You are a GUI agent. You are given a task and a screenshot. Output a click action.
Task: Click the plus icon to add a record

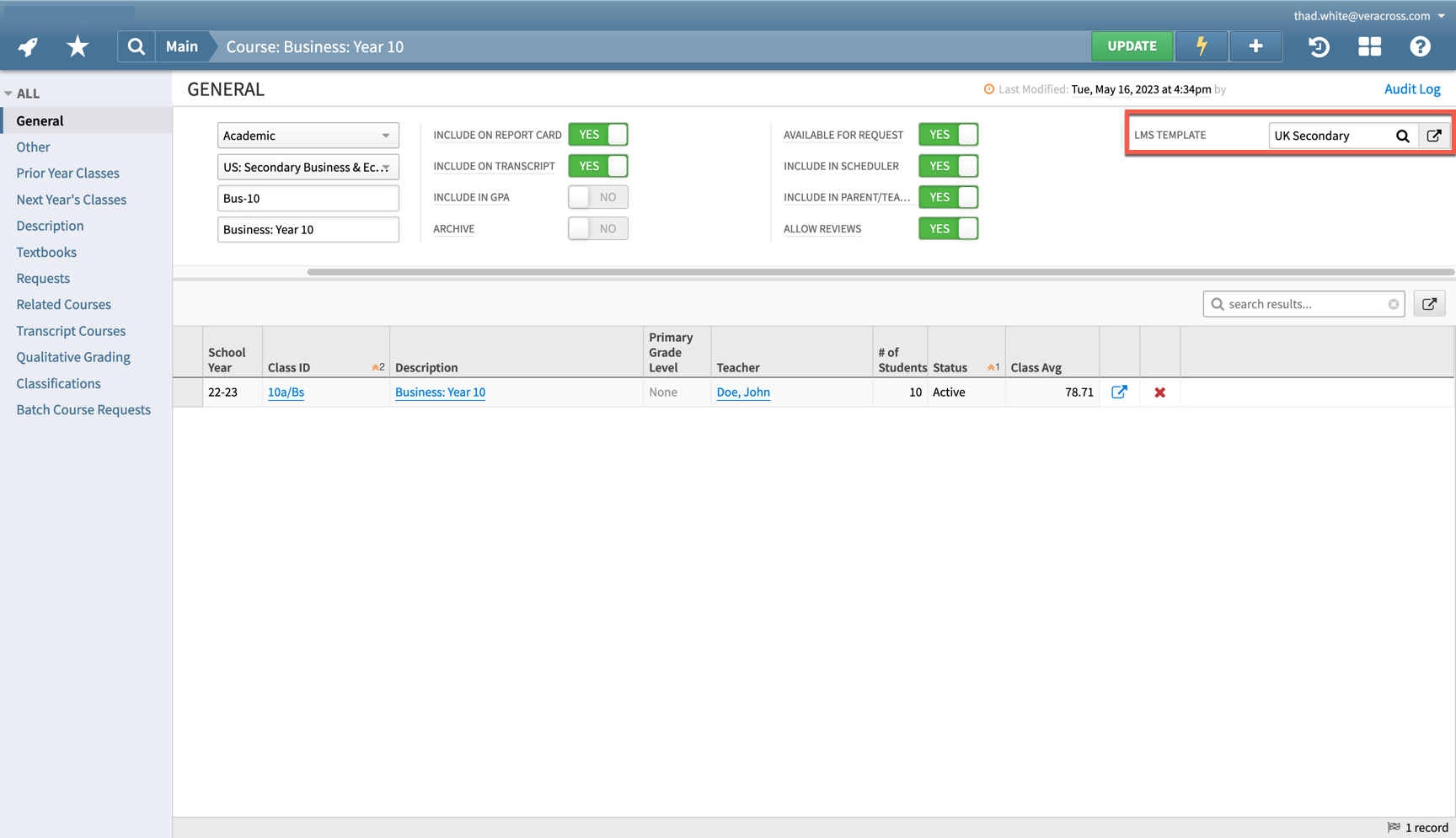pos(1255,46)
